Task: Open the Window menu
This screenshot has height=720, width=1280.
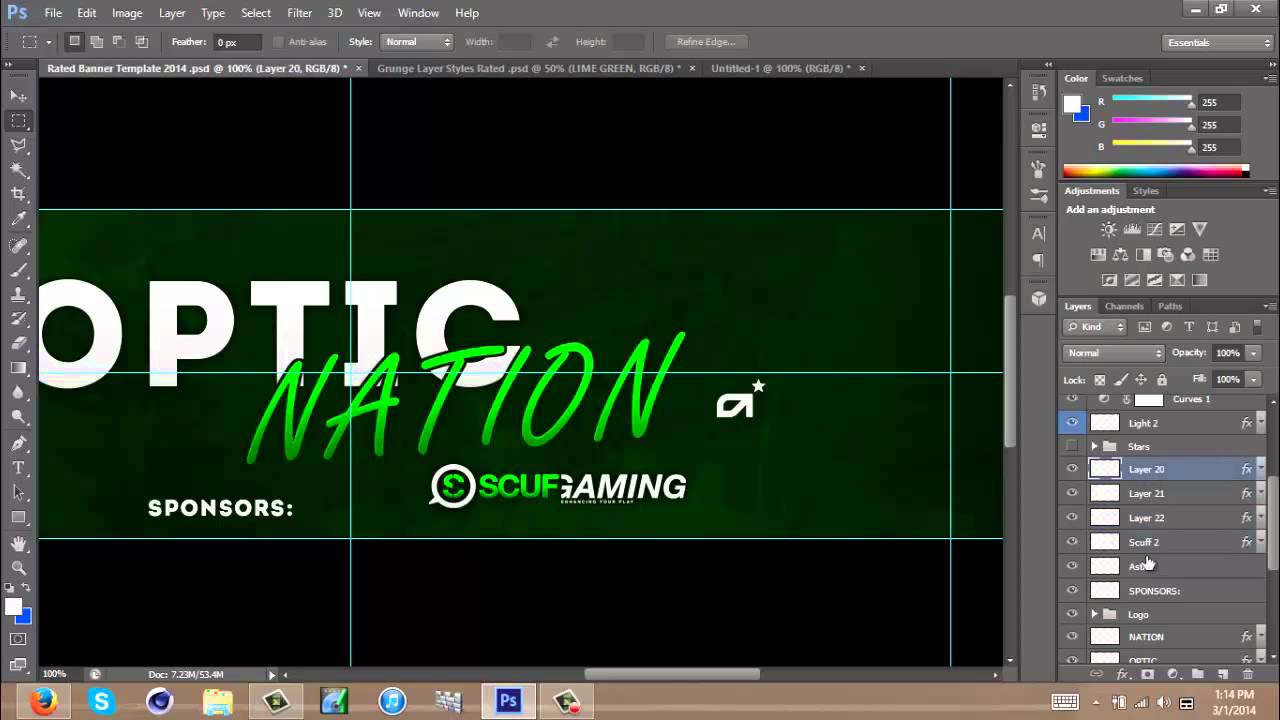Action: pyautogui.click(x=418, y=13)
